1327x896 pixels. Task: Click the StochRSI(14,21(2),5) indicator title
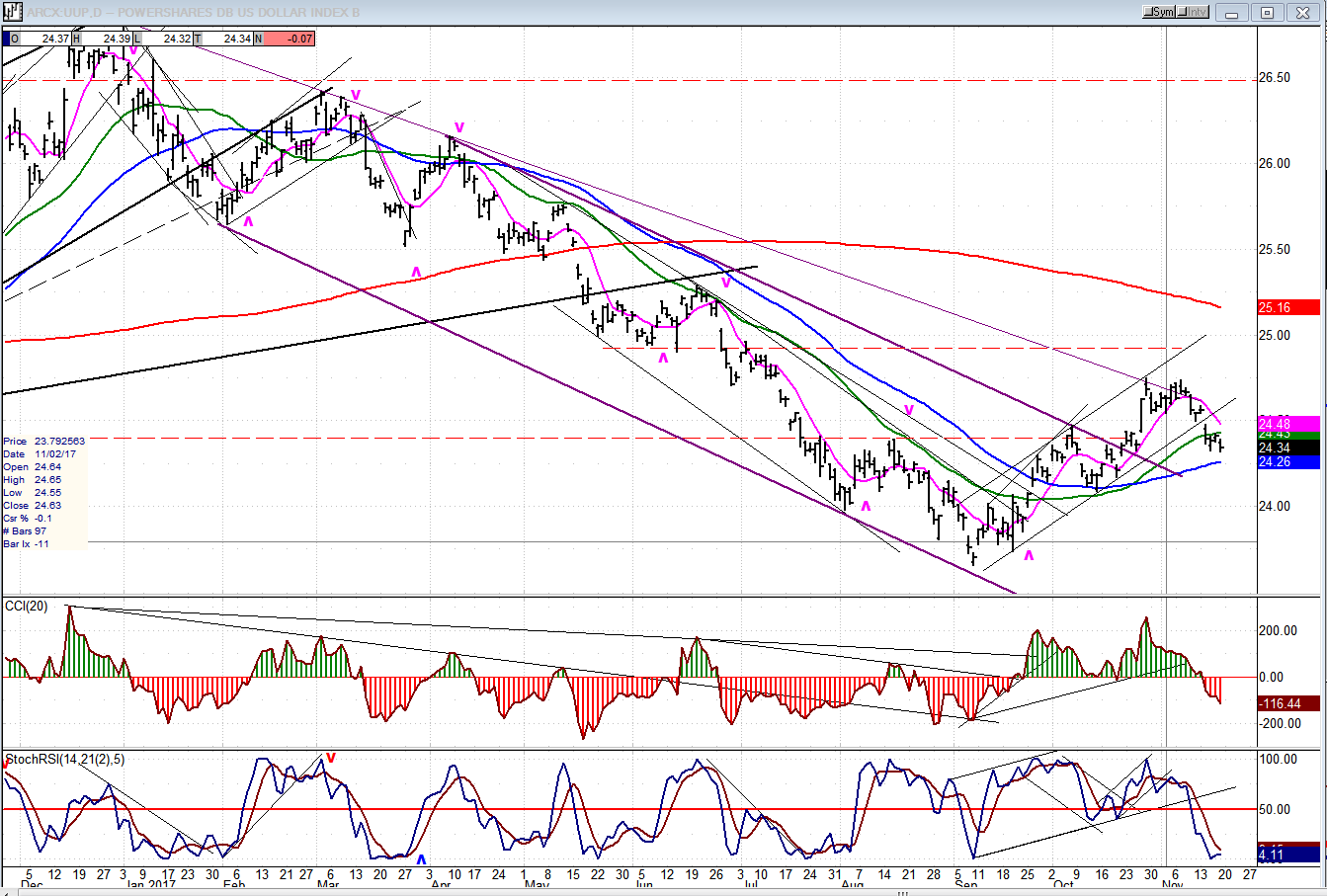coord(65,759)
